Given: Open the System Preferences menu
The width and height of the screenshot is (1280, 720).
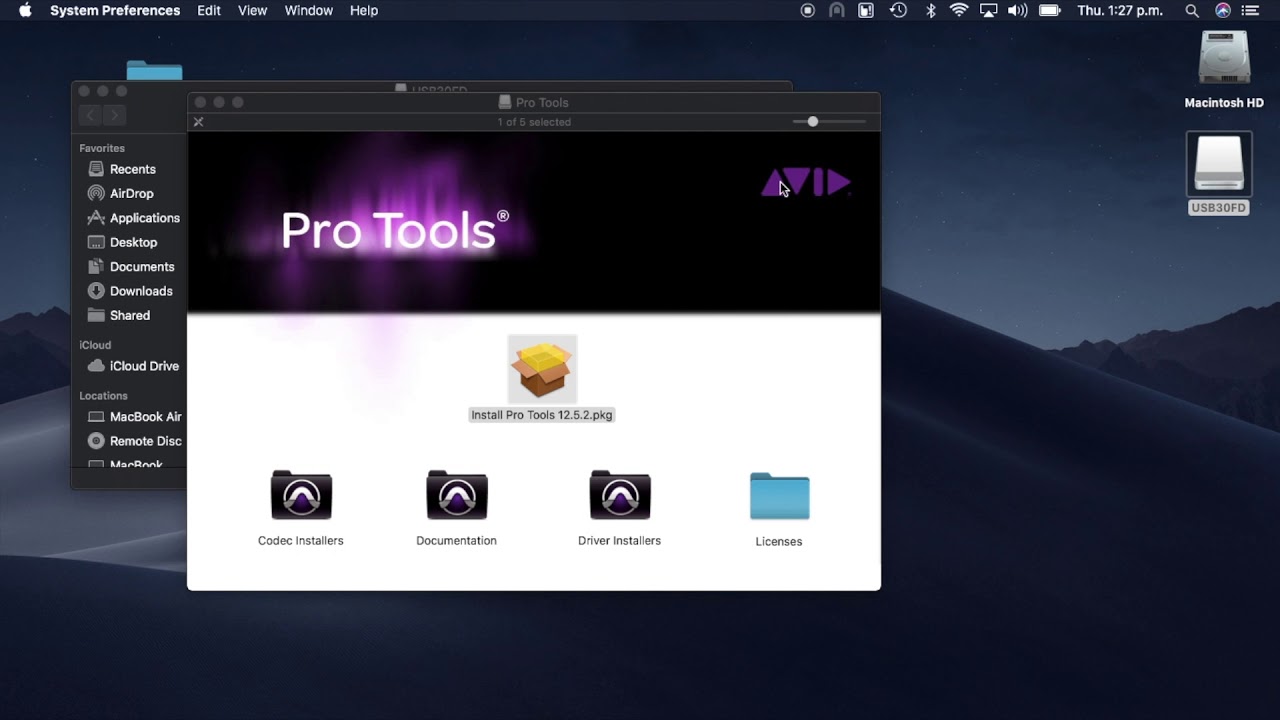Looking at the screenshot, I should 115,10.
